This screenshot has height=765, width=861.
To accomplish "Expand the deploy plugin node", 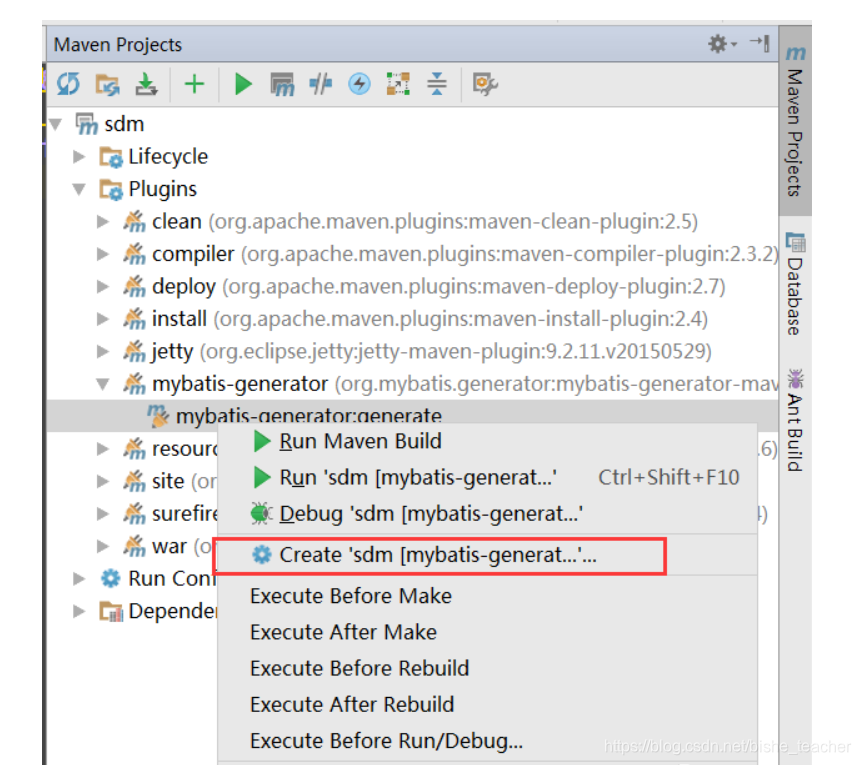I will (x=103, y=286).
